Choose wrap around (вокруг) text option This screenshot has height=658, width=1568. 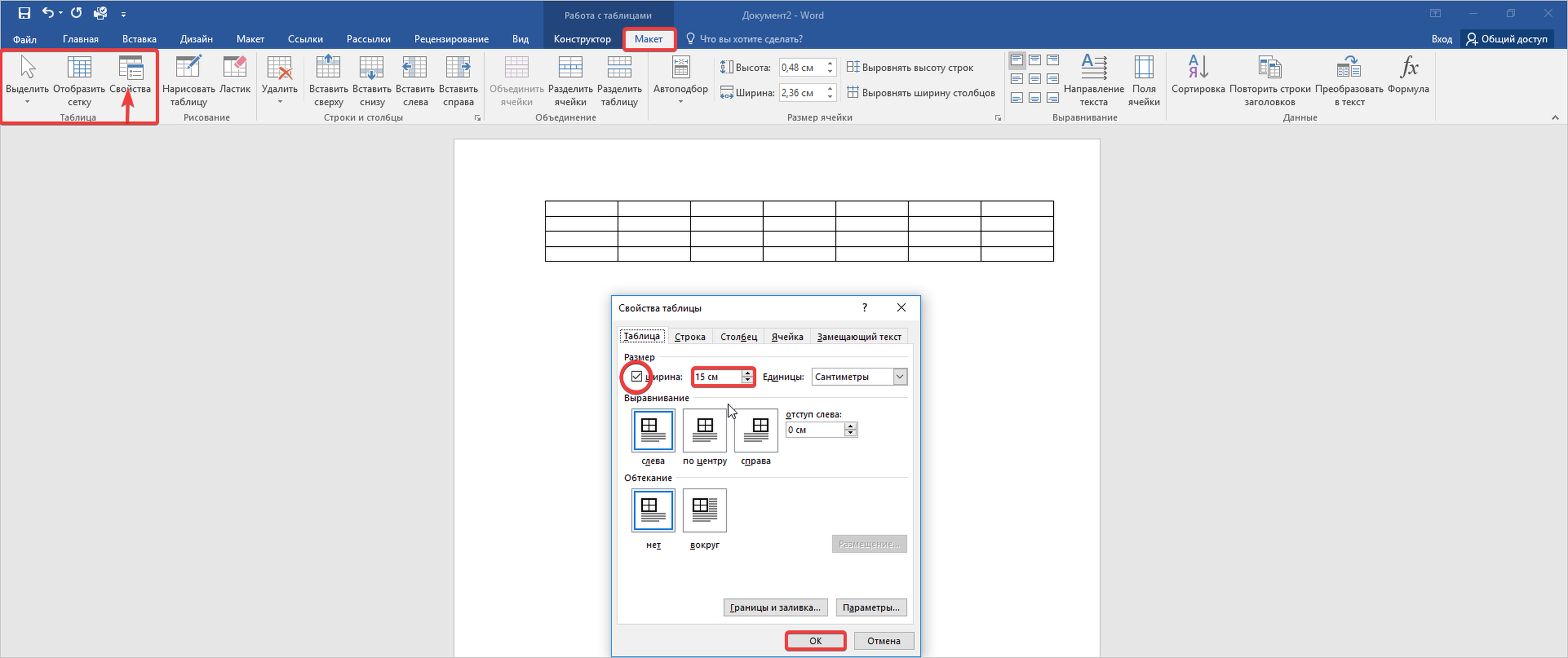pos(705,510)
